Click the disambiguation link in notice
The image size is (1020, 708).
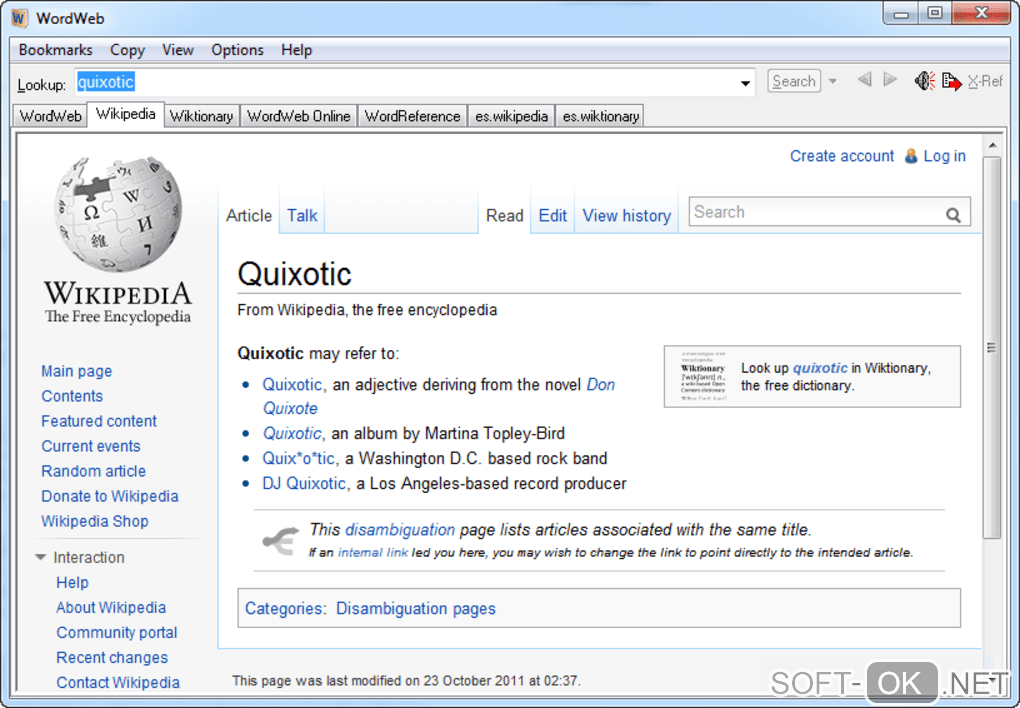pyautogui.click(x=399, y=530)
